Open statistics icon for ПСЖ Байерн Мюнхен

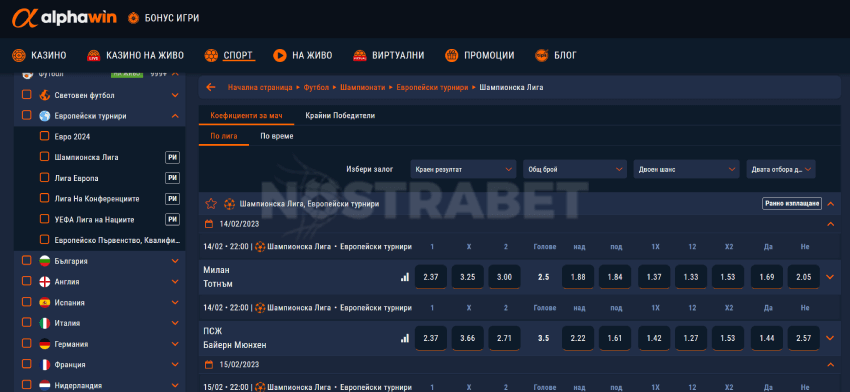405,338
